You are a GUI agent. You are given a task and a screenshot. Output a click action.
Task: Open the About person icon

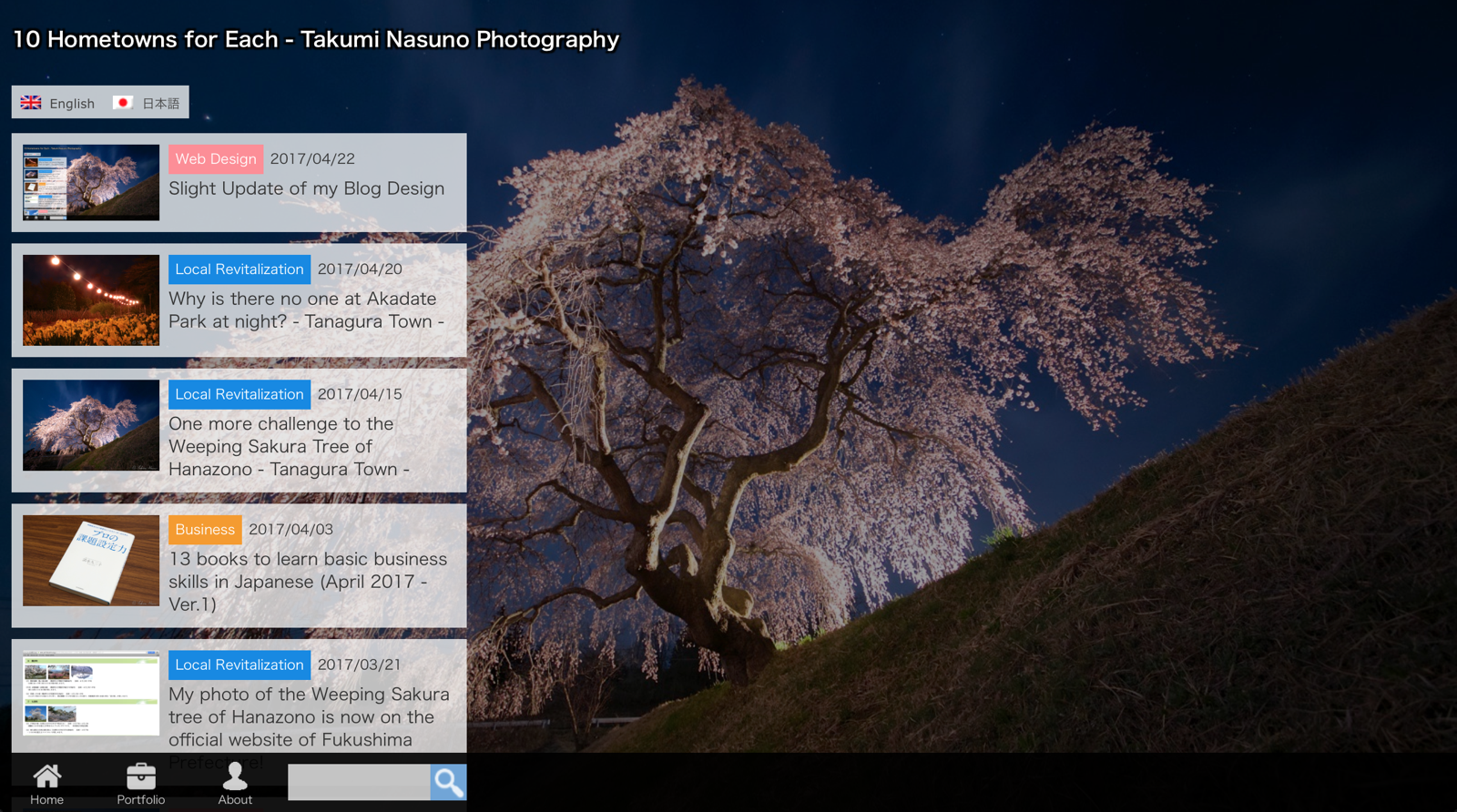pyautogui.click(x=235, y=776)
